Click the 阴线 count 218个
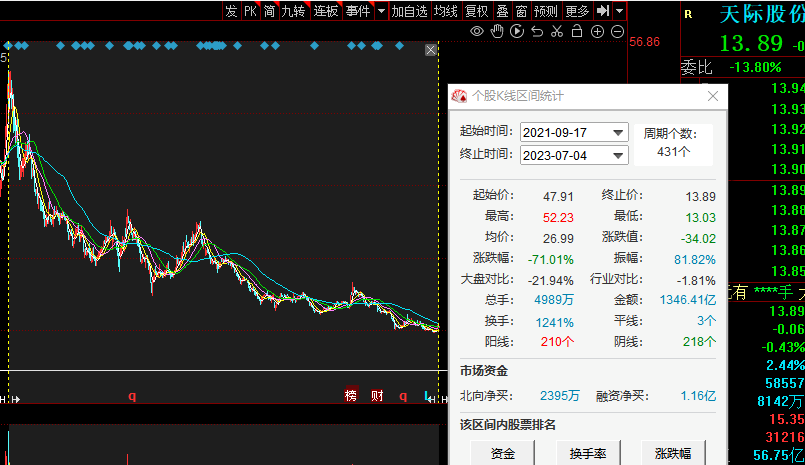The width and height of the screenshot is (805, 465). (699, 342)
